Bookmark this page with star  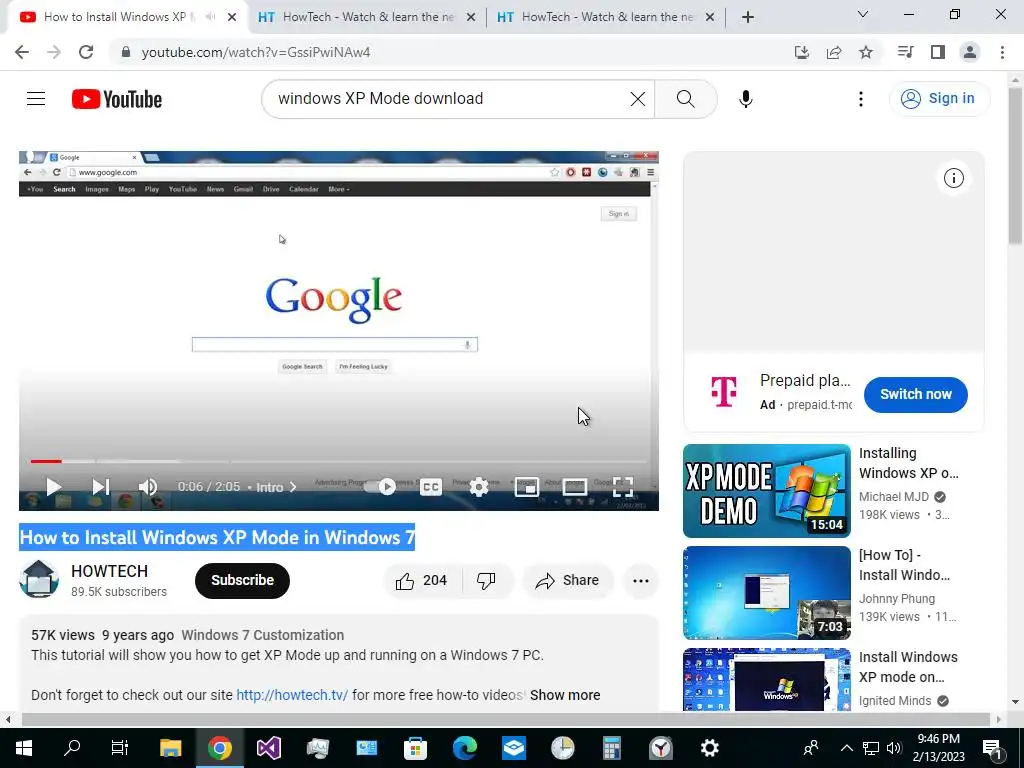click(866, 52)
